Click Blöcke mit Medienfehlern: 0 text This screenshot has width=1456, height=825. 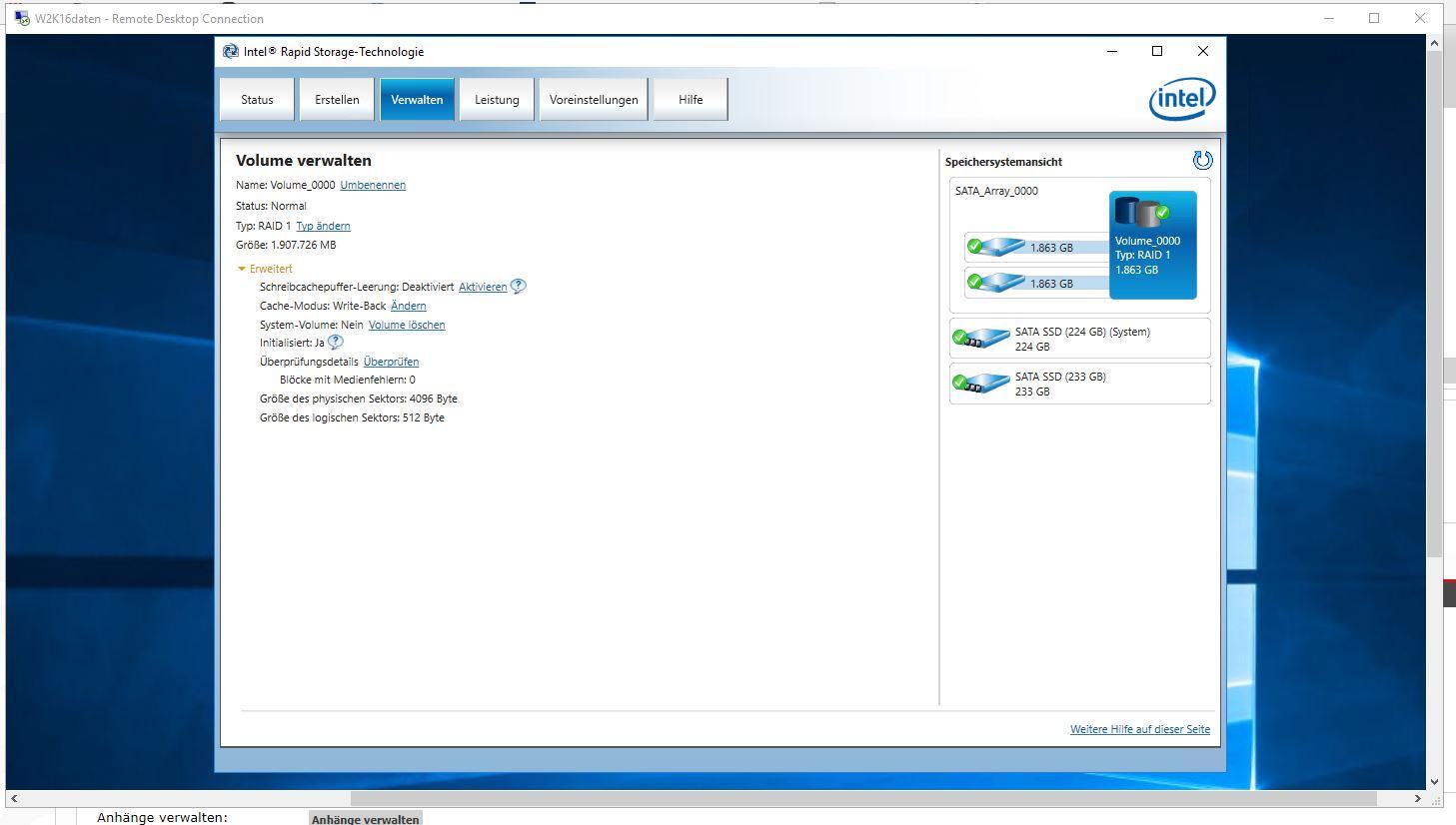348,380
